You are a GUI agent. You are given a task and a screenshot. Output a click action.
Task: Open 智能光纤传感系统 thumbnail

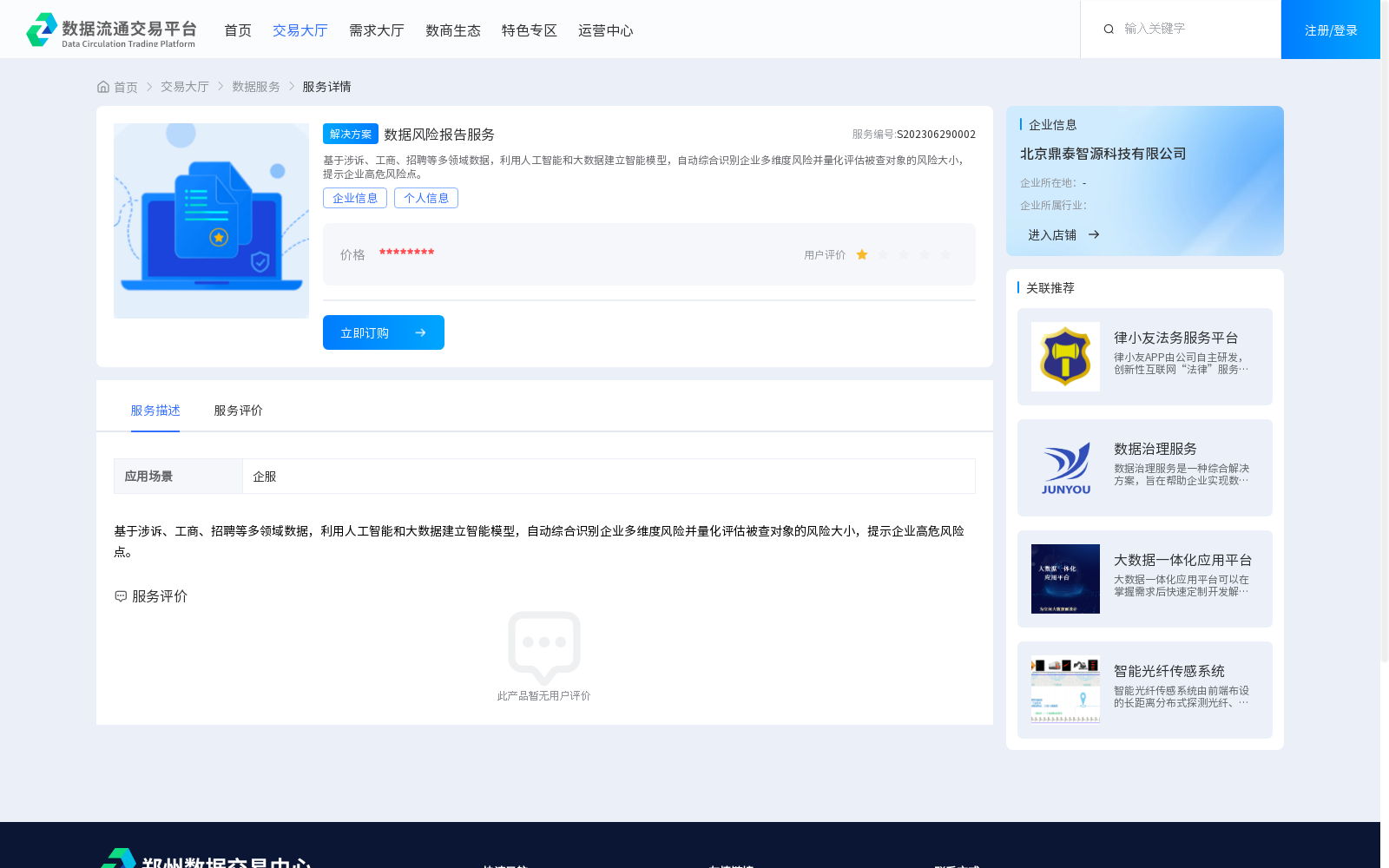pyautogui.click(x=1065, y=690)
